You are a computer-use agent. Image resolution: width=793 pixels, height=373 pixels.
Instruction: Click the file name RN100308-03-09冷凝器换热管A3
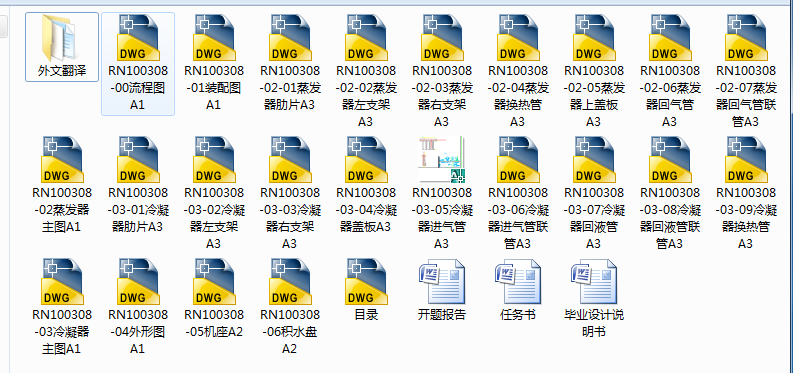point(746,218)
